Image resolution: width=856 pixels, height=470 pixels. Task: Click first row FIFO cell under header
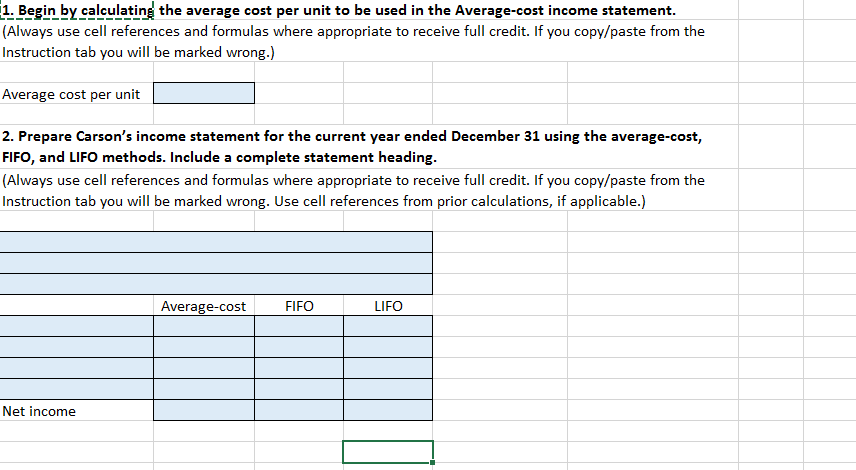click(x=299, y=326)
